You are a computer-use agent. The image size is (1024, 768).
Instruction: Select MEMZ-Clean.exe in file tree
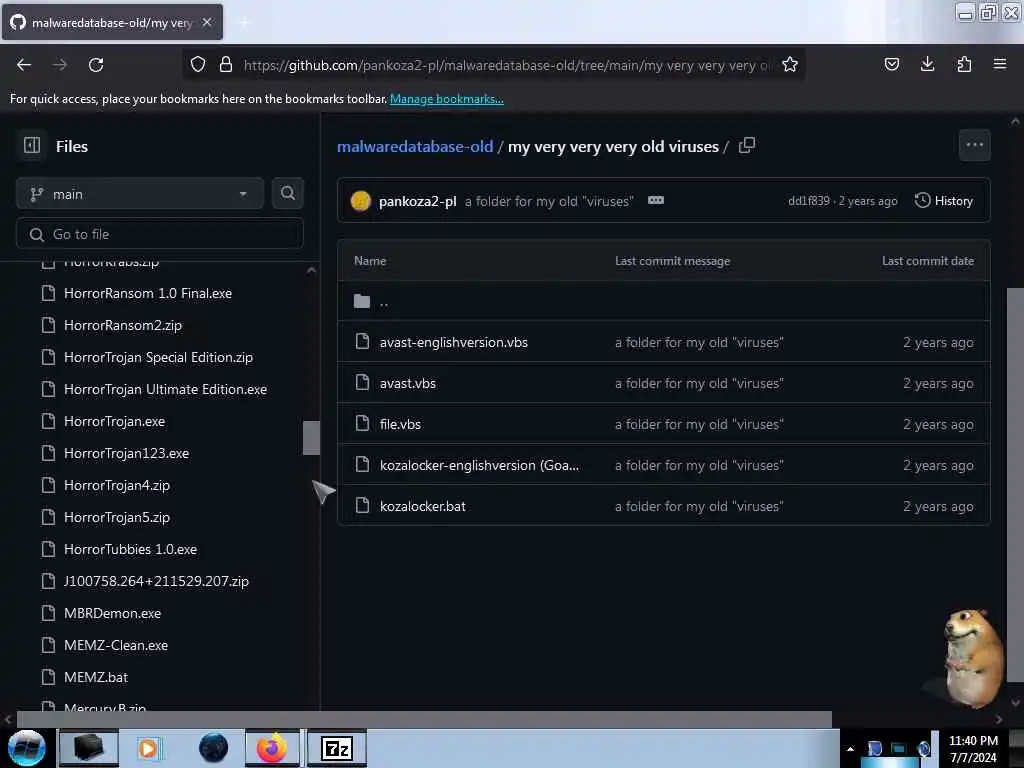(x=116, y=645)
